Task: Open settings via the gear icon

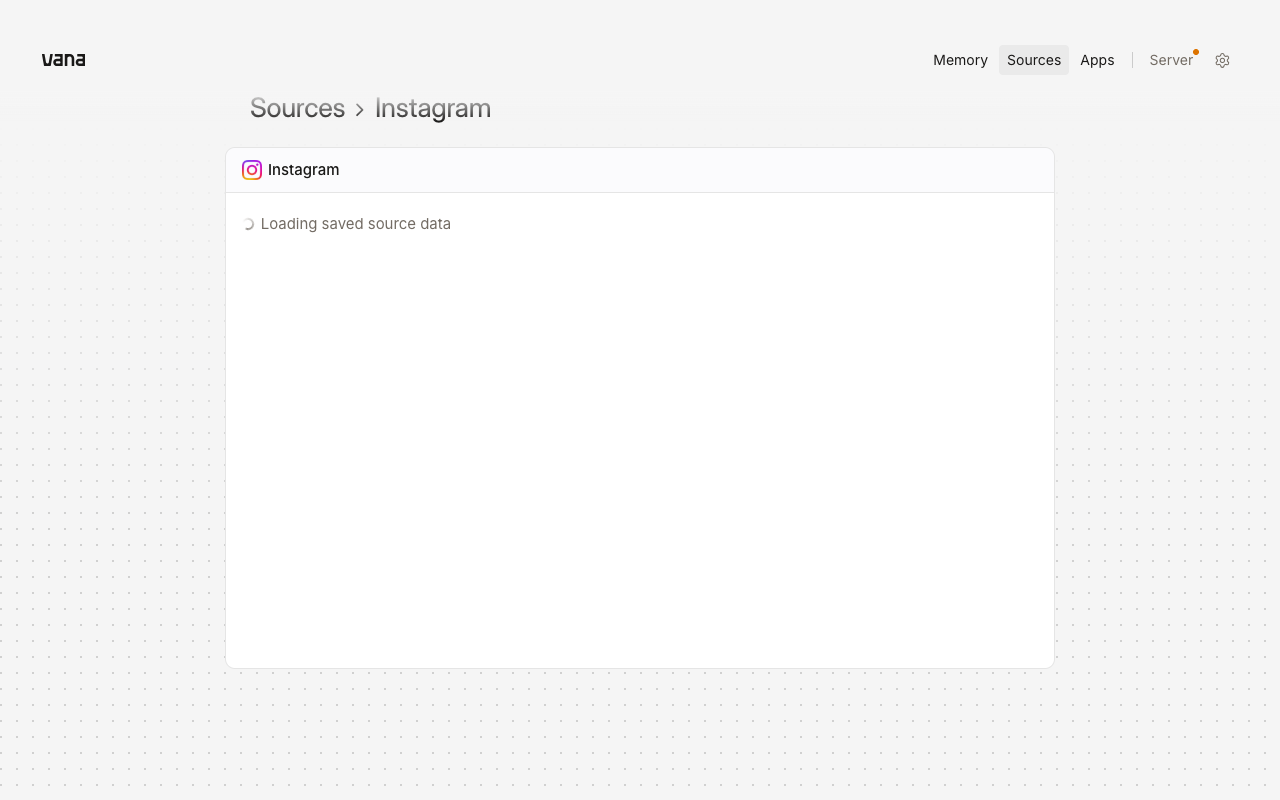Action: (x=1222, y=60)
